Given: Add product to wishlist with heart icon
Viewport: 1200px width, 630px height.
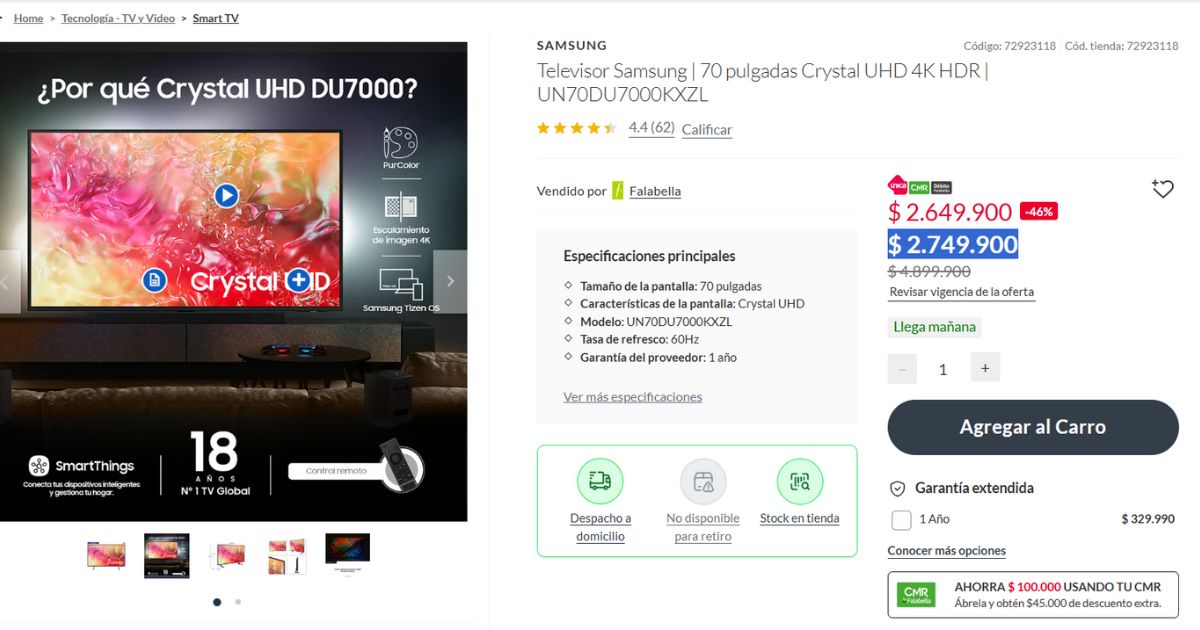Looking at the screenshot, I should pyautogui.click(x=1162, y=189).
